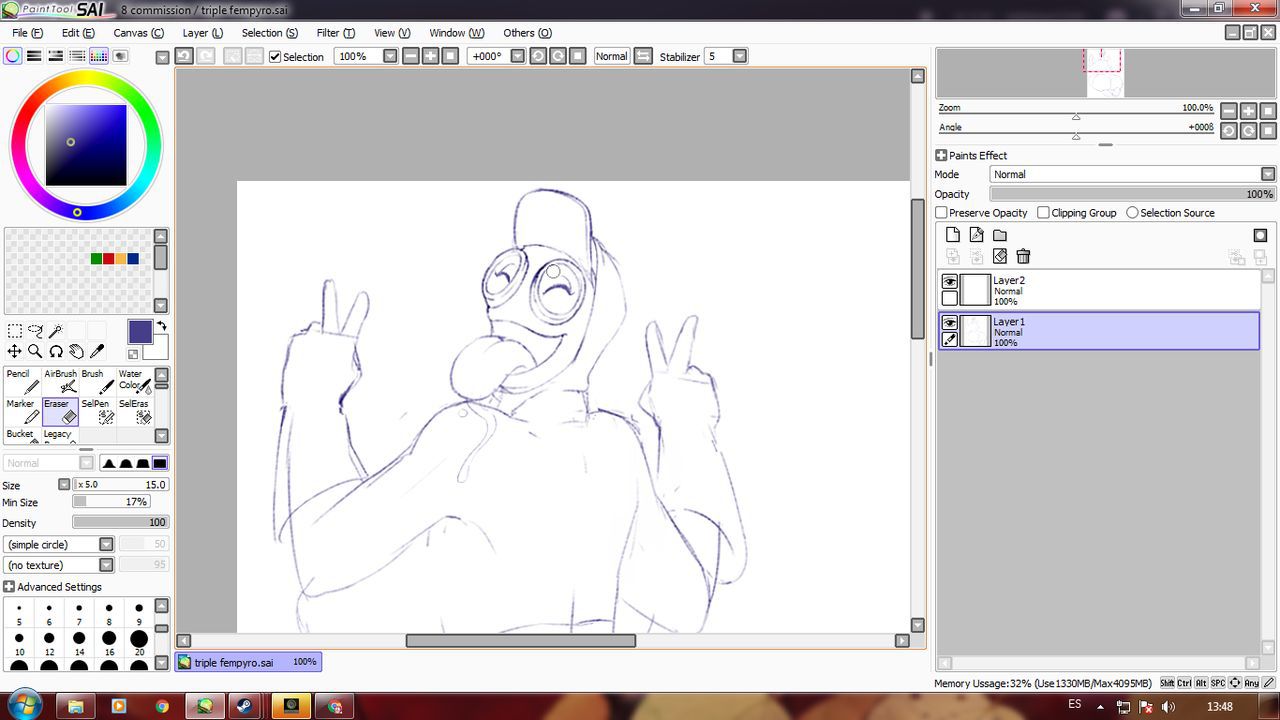
Task: Navigator zoom in plus button
Action: pos(1249,111)
